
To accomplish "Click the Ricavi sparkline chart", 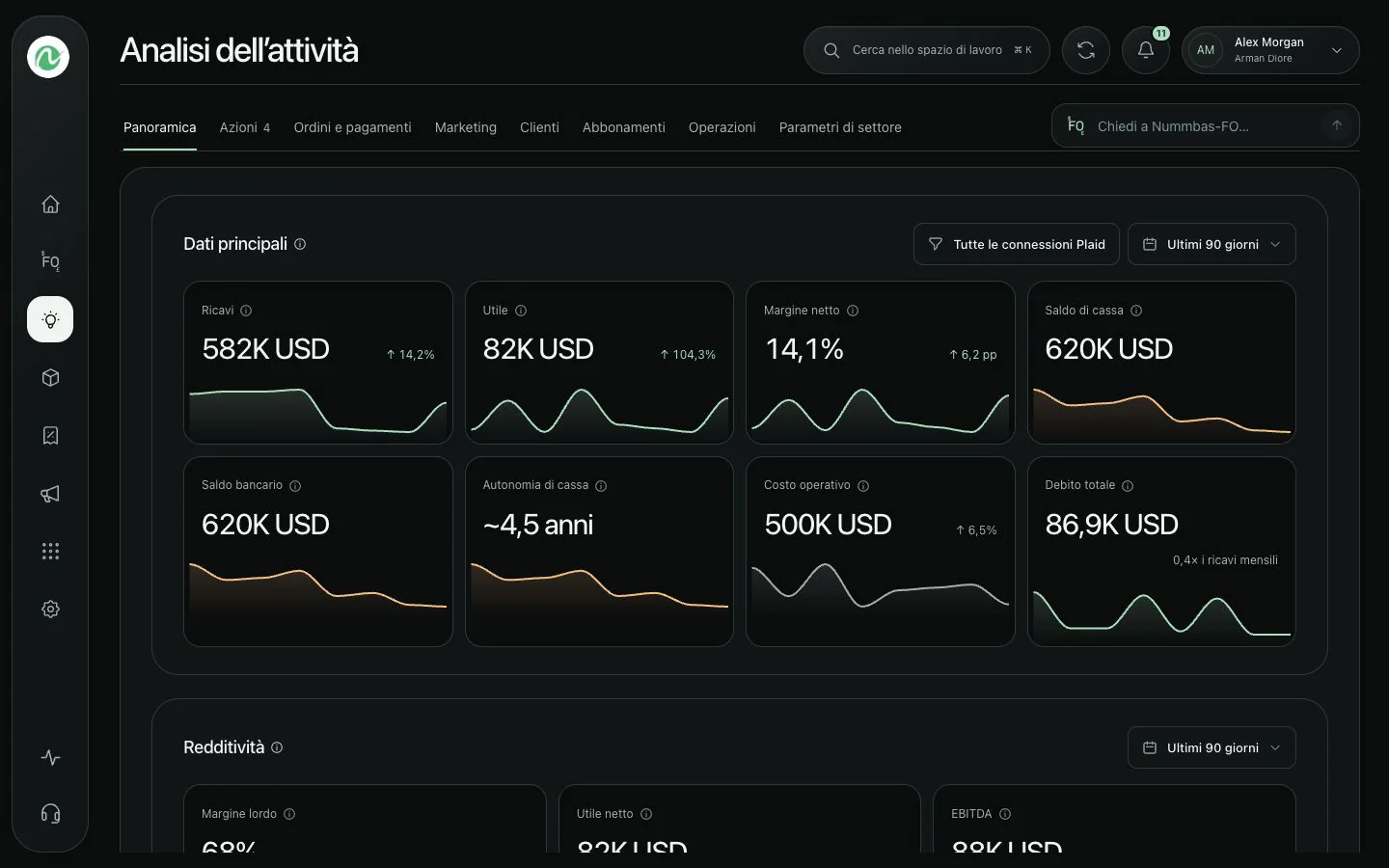I will pyautogui.click(x=318, y=413).
